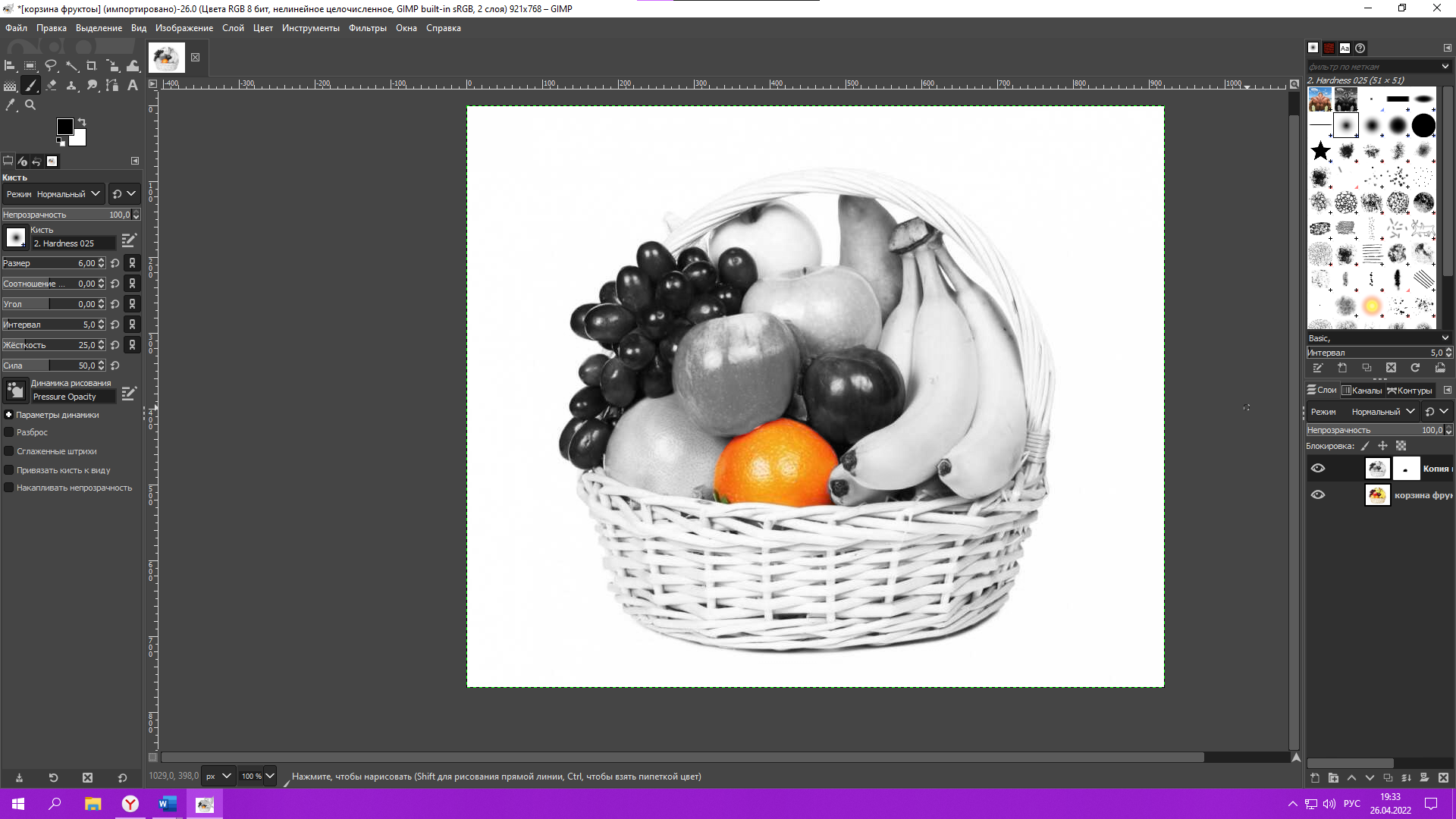The height and width of the screenshot is (819, 1456).
Task: Toggle alpha channel lock in the Блокировка row
Action: tap(1401, 446)
